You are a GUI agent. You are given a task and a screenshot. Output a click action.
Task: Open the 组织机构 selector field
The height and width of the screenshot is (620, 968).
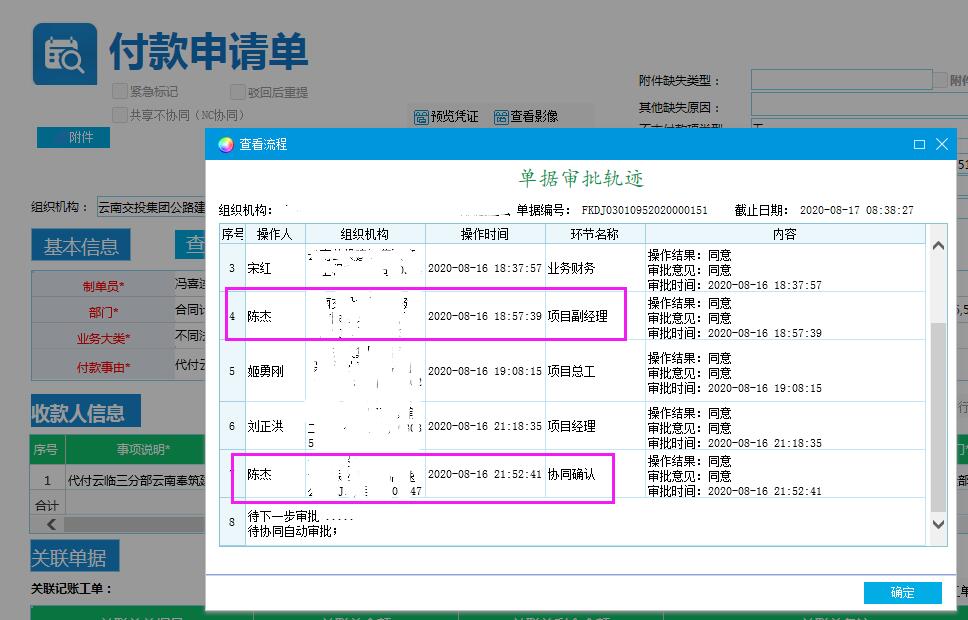(150, 208)
